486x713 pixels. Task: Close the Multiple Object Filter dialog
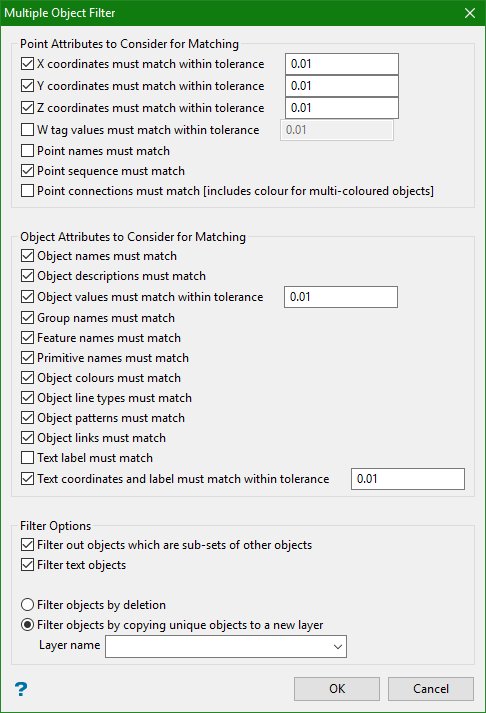point(470,13)
